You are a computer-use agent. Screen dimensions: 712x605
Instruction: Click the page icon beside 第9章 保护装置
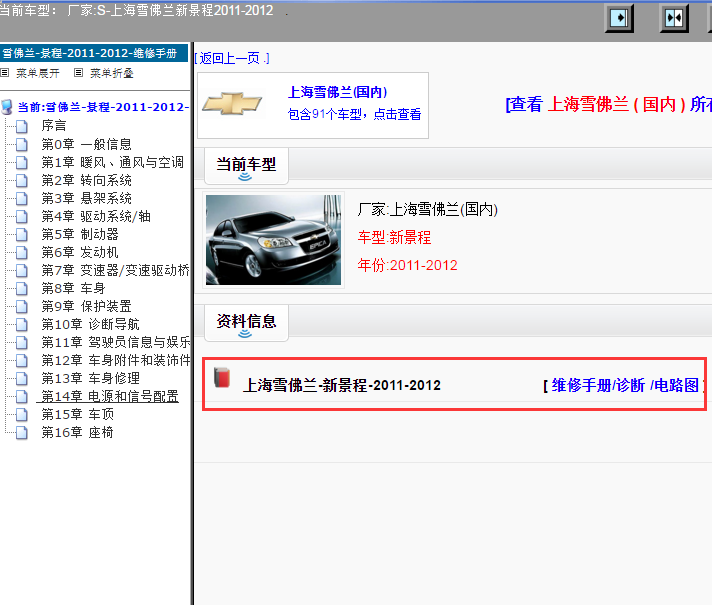21,306
